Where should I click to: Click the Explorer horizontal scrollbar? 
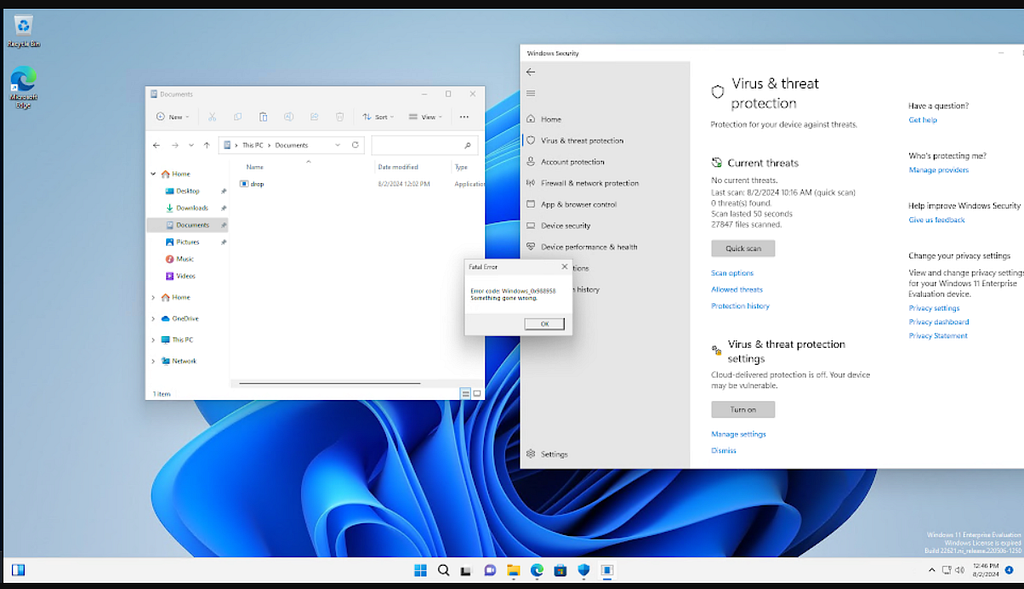pos(330,383)
